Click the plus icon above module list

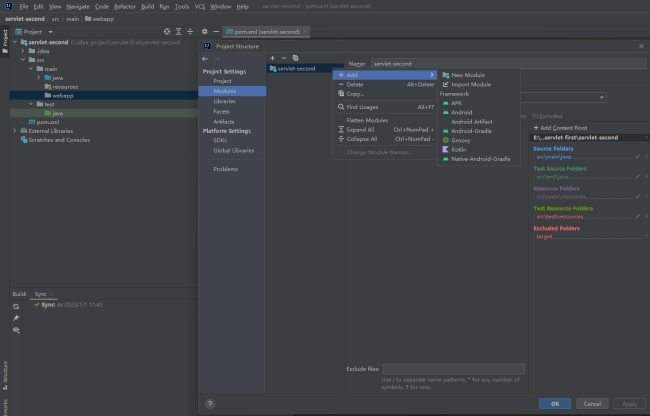point(272,58)
